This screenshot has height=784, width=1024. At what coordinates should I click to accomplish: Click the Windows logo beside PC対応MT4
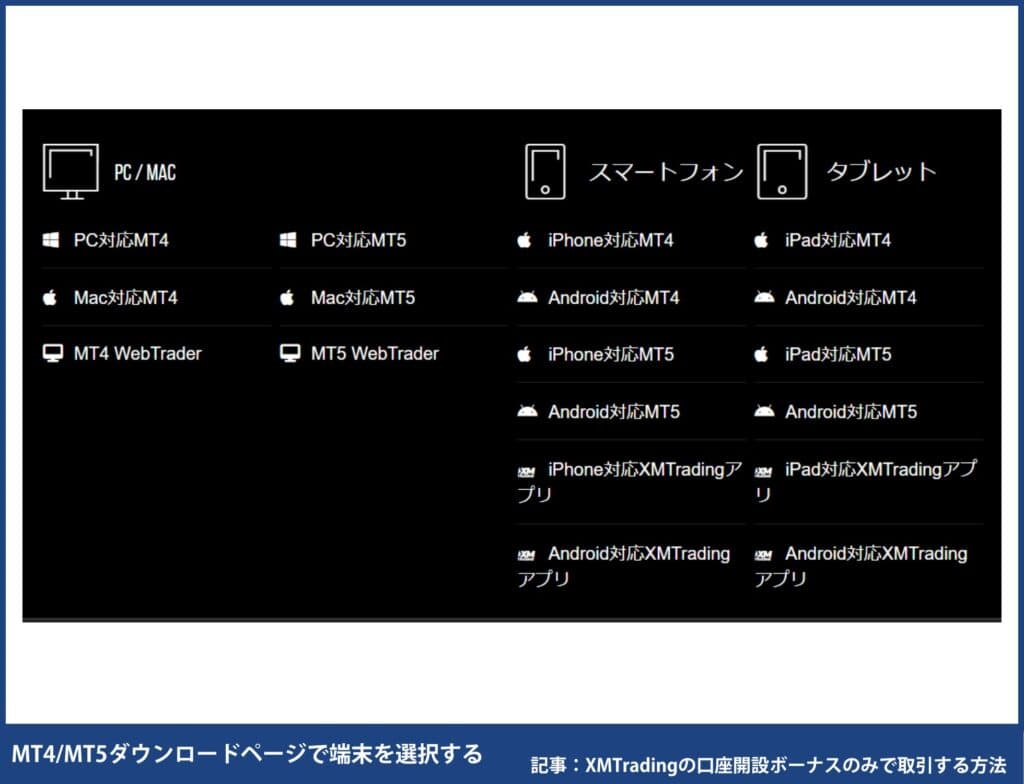coord(50,240)
